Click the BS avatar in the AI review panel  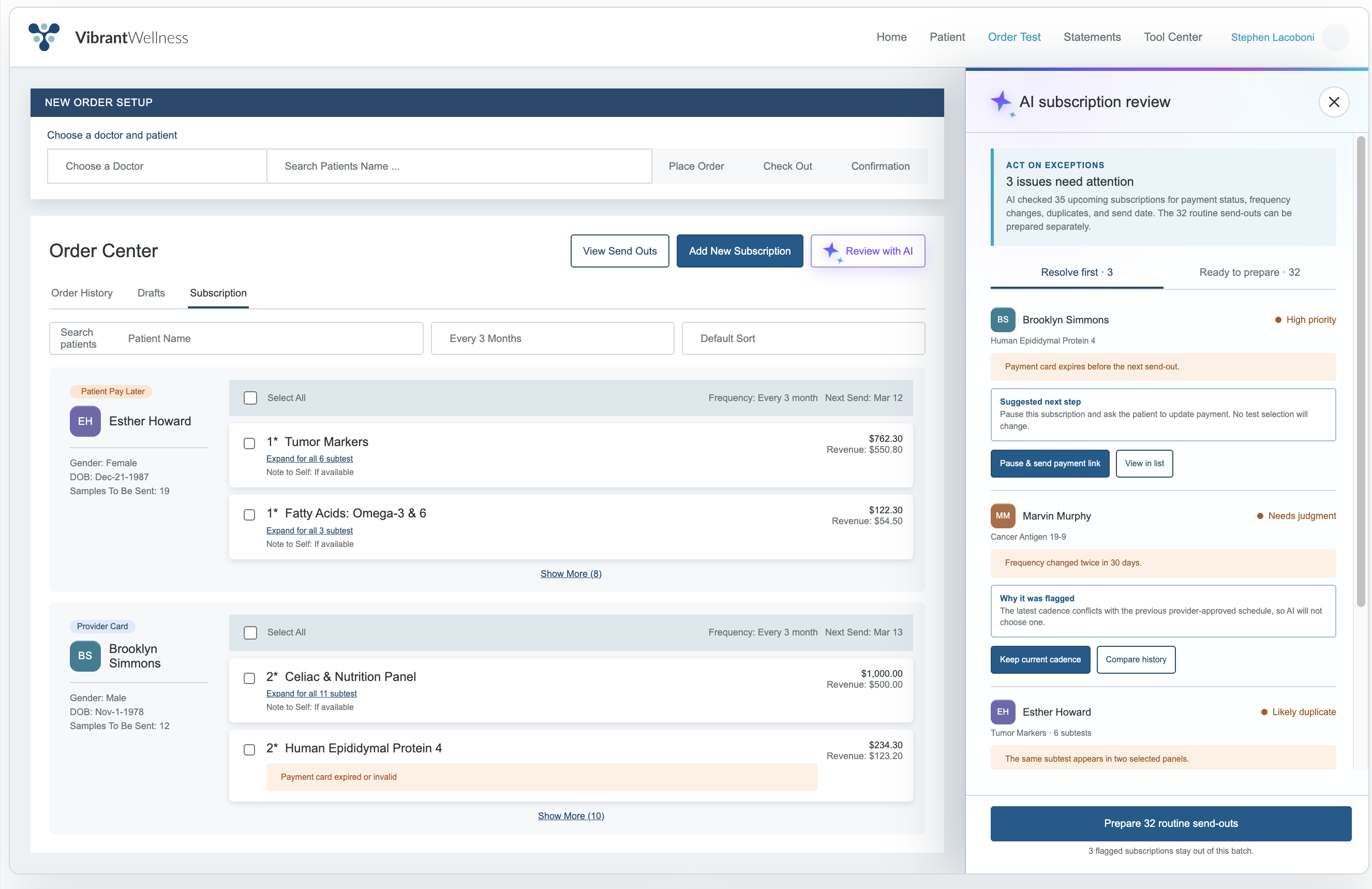tap(1003, 319)
